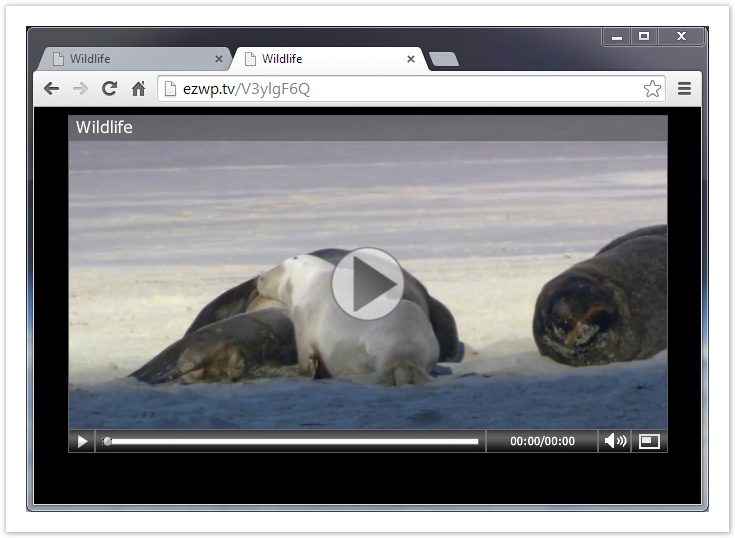Maximize the browser window

[644, 37]
